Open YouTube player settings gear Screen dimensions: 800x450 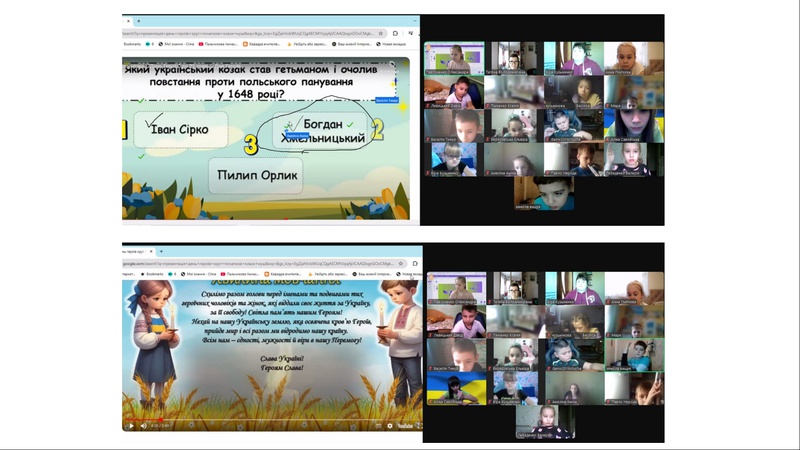click(390, 426)
